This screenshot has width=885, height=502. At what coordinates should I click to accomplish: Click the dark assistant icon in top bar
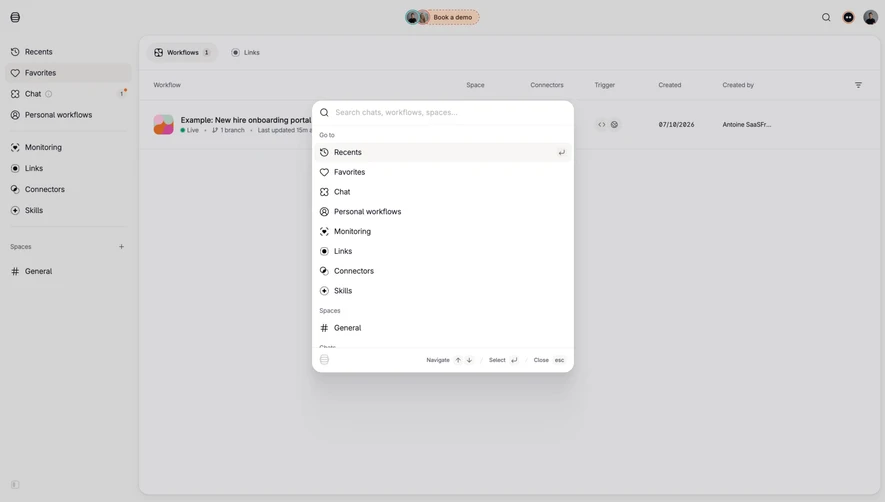coord(848,18)
